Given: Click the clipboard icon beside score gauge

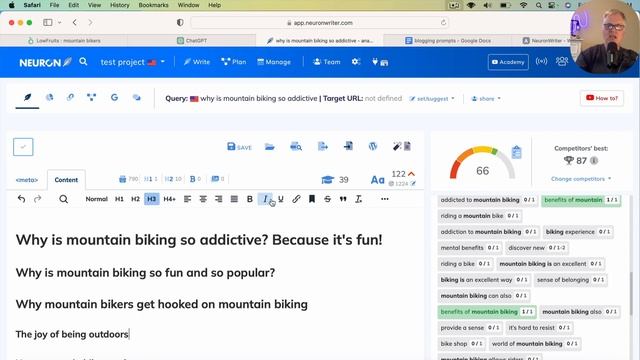Looking at the screenshot, I should [x=516, y=152].
